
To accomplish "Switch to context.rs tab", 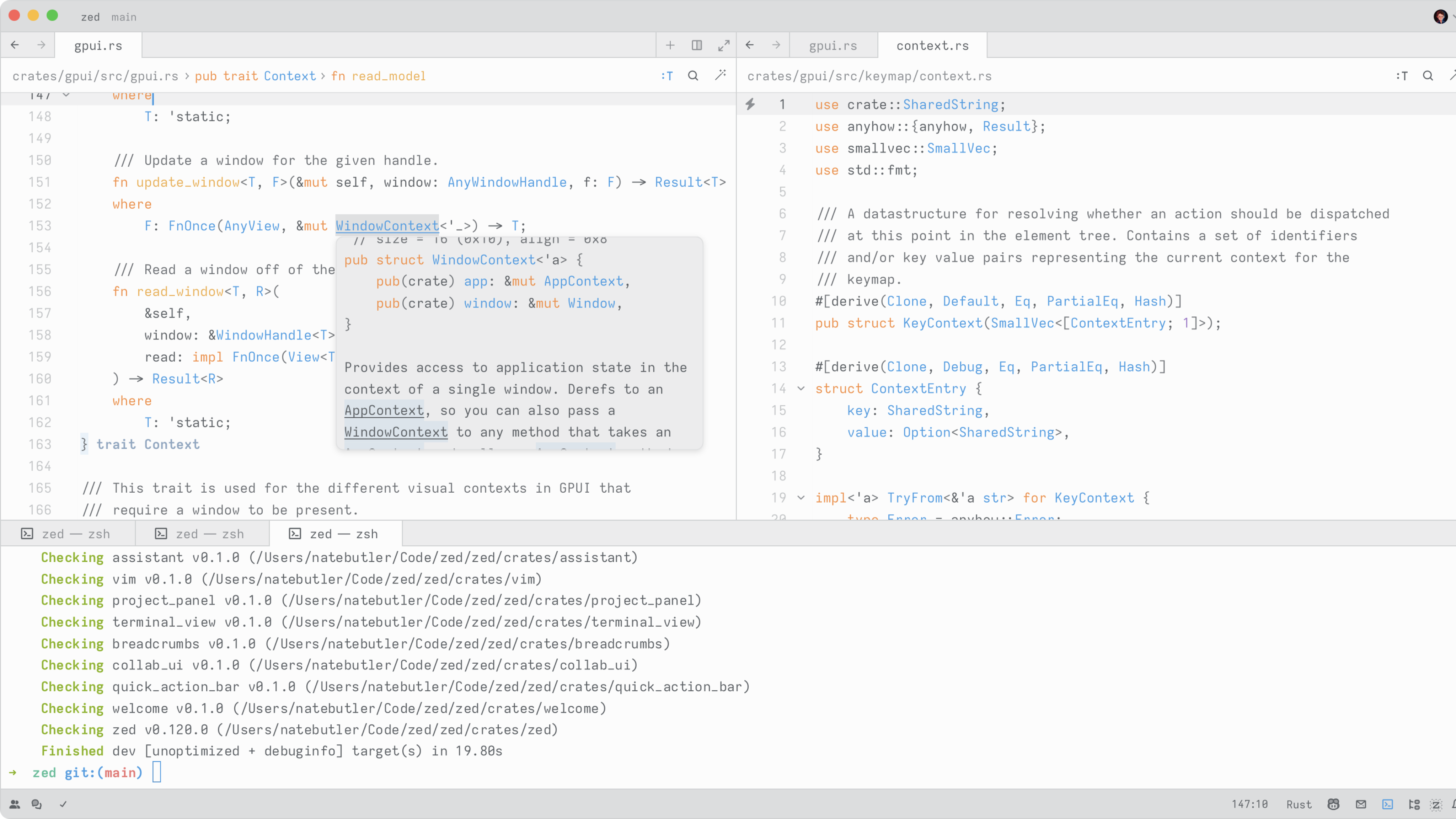I will point(932,46).
